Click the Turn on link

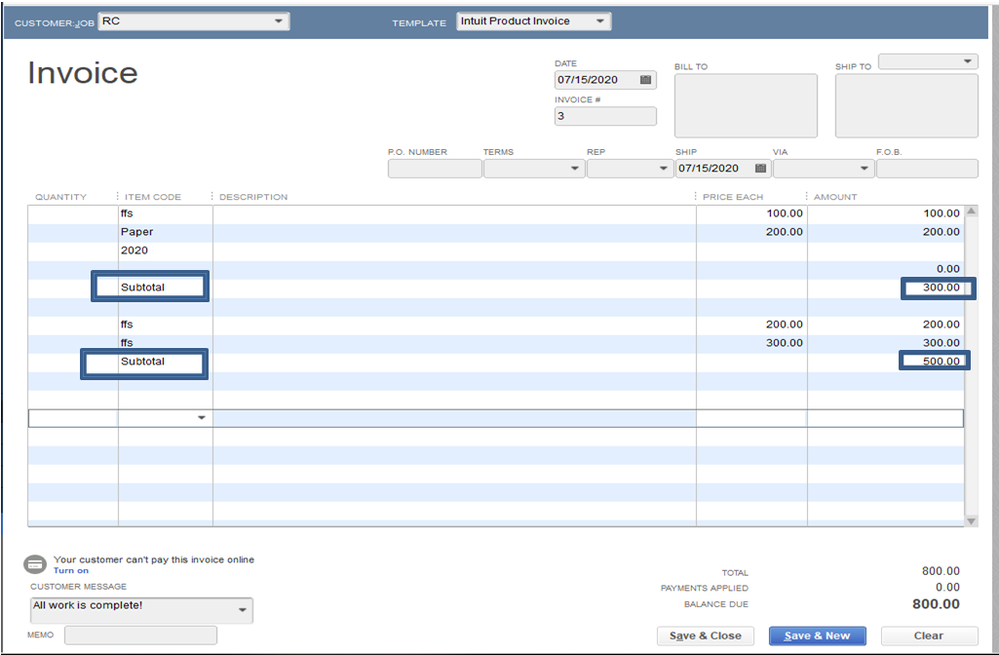(x=71, y=570)
